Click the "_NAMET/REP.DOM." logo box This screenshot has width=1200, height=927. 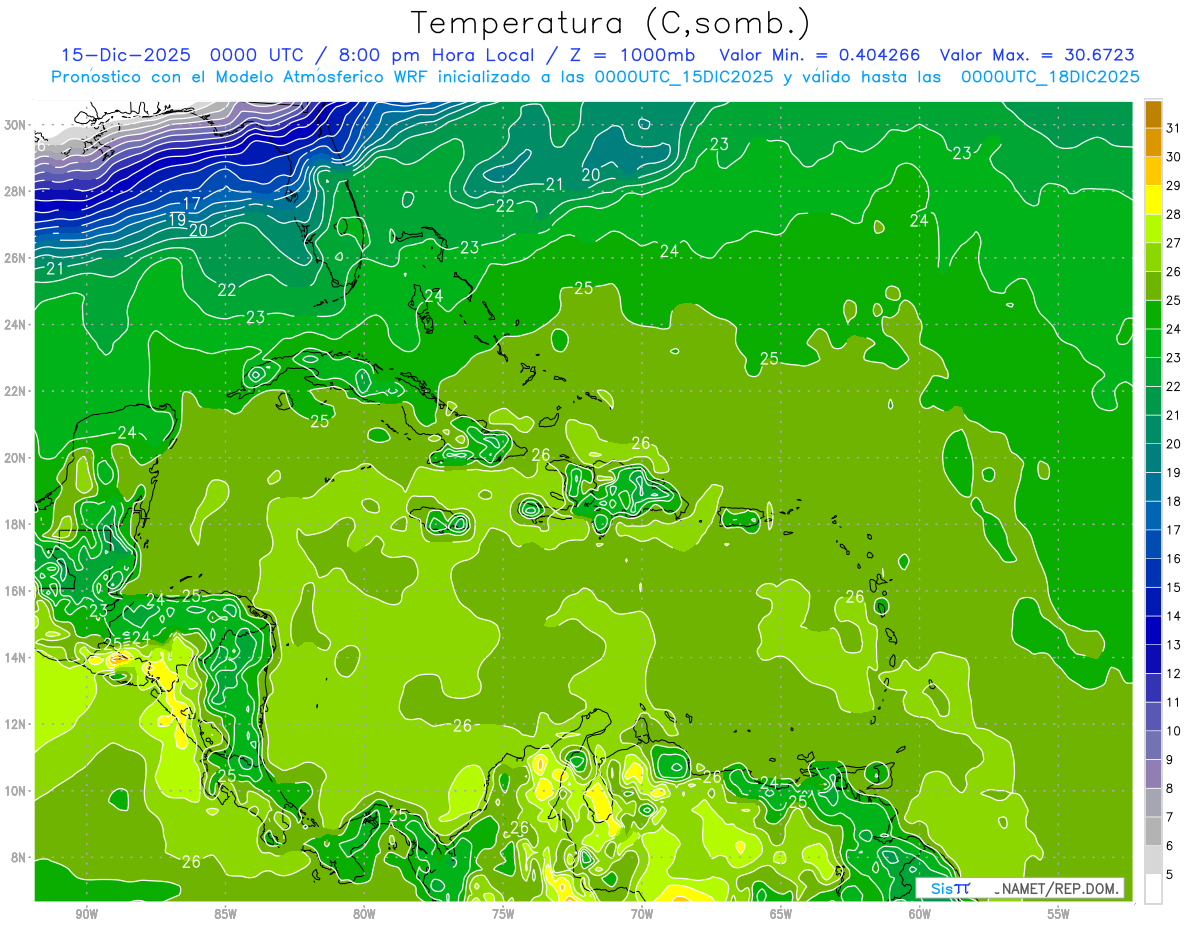pos(1019,888)
